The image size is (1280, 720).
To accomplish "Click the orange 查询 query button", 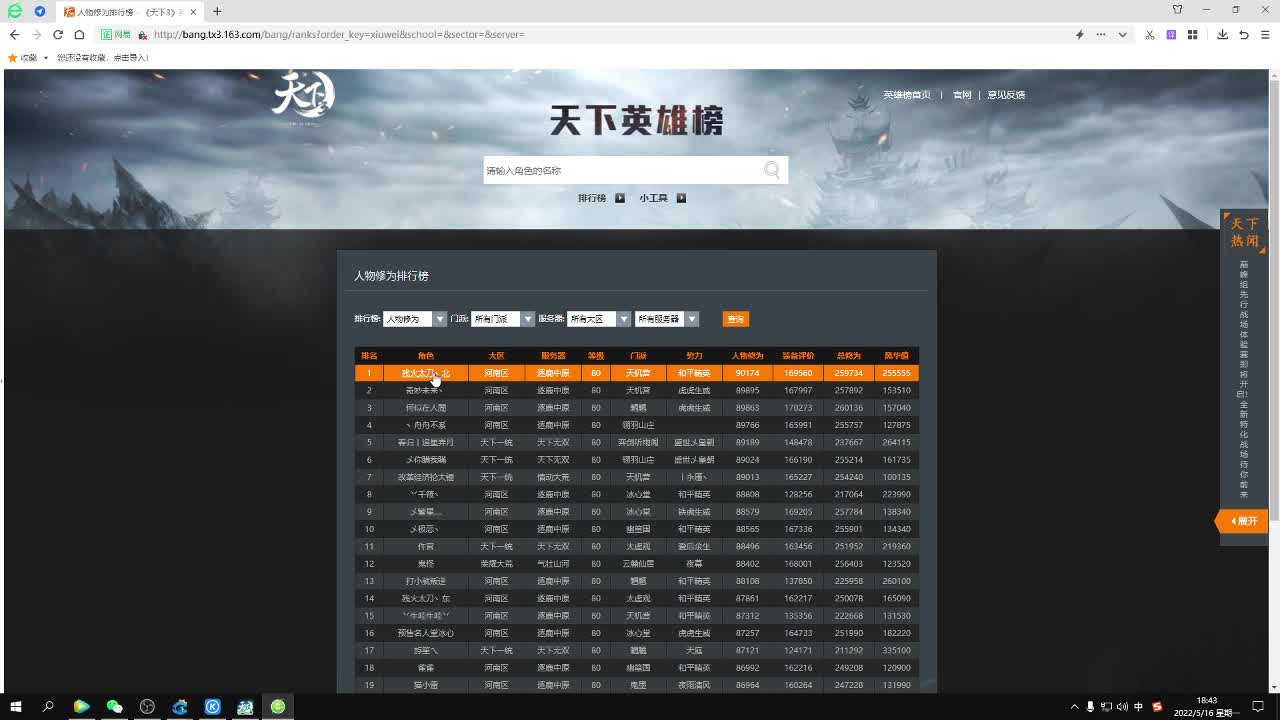I will point(735,319).
